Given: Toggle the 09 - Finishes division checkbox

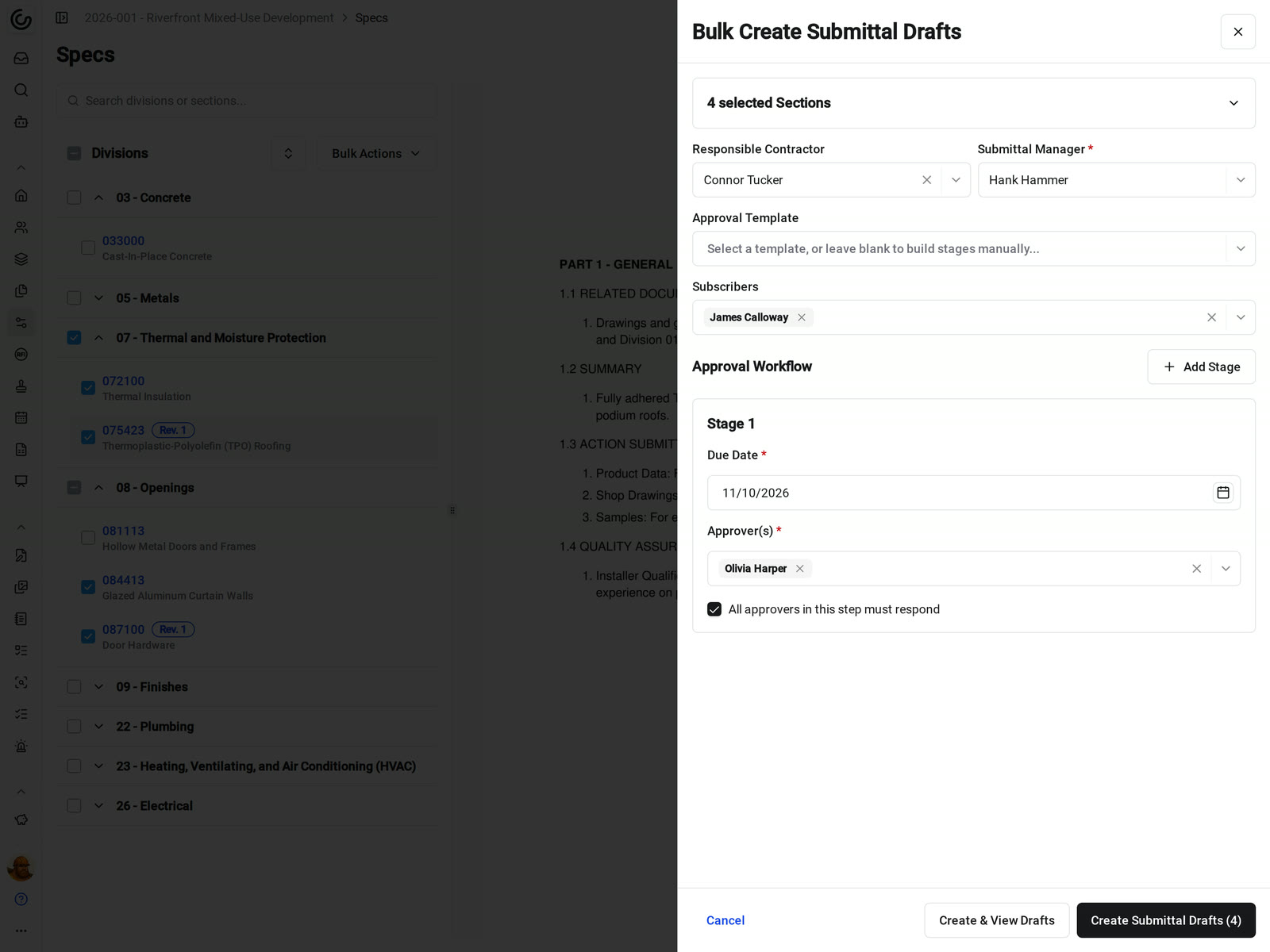Looking at the screenshot, I should [74, 687].
